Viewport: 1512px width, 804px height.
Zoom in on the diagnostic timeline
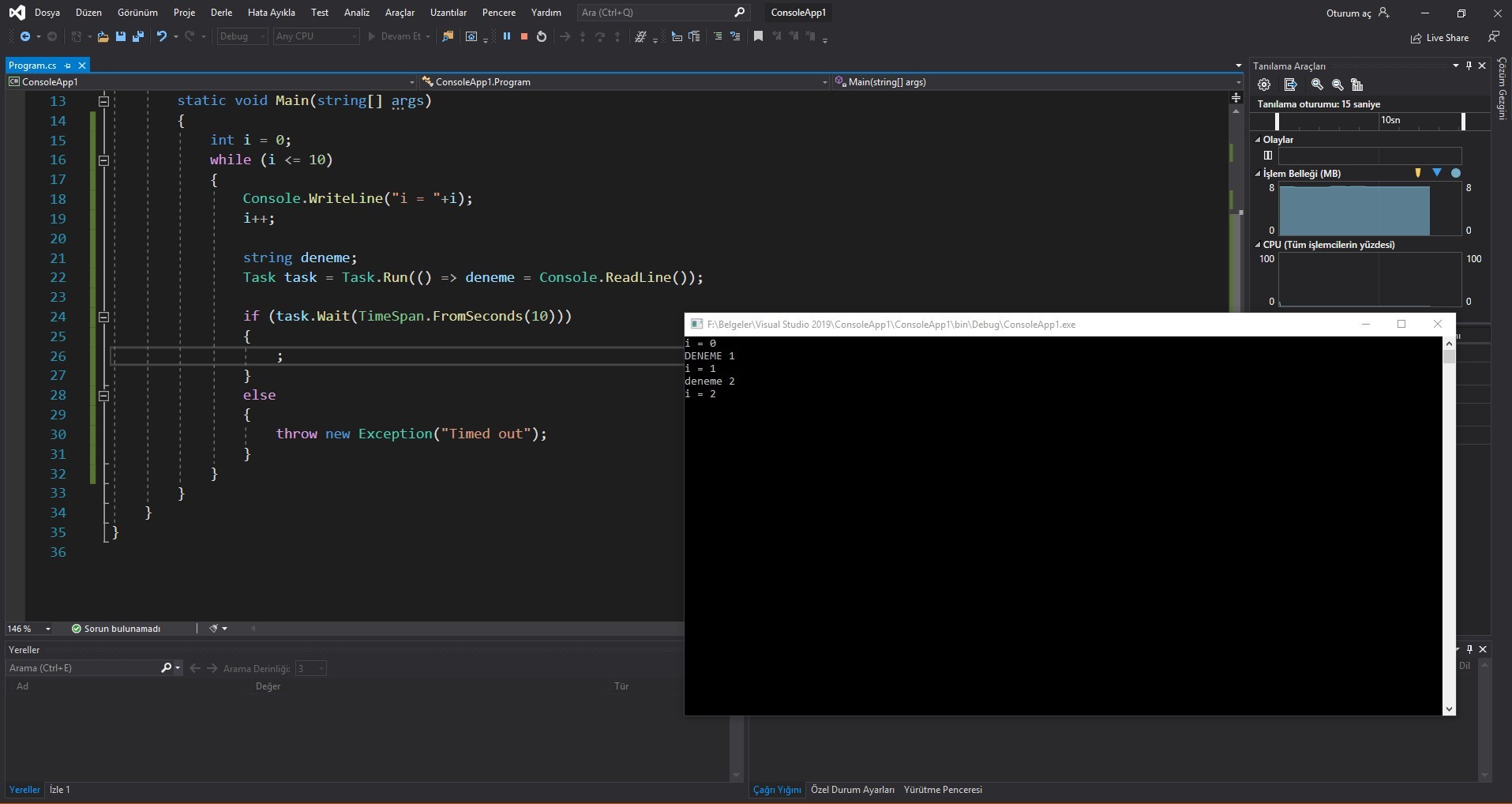click(1317, 85)
